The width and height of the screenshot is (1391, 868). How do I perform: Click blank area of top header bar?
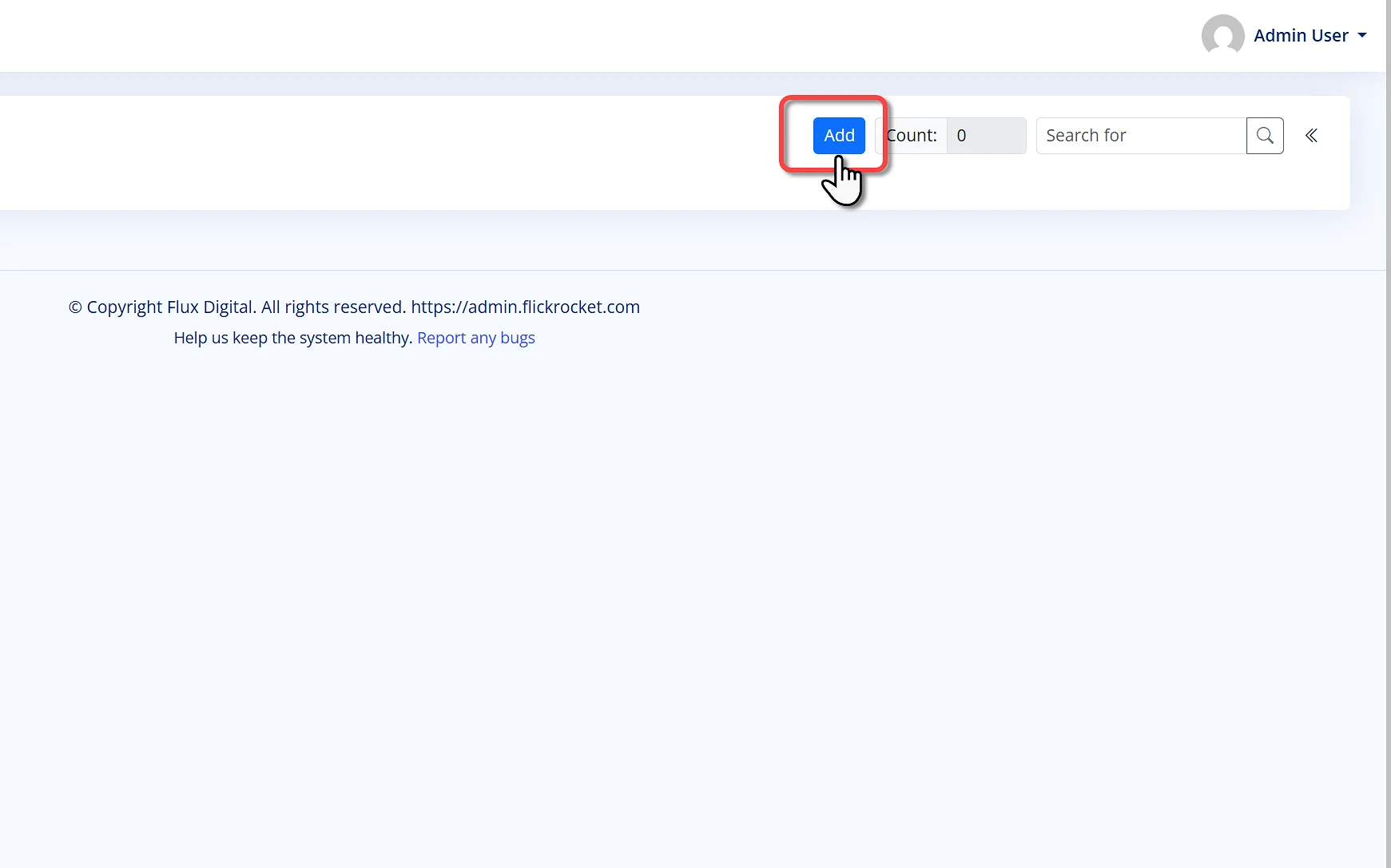click(559, 35)
